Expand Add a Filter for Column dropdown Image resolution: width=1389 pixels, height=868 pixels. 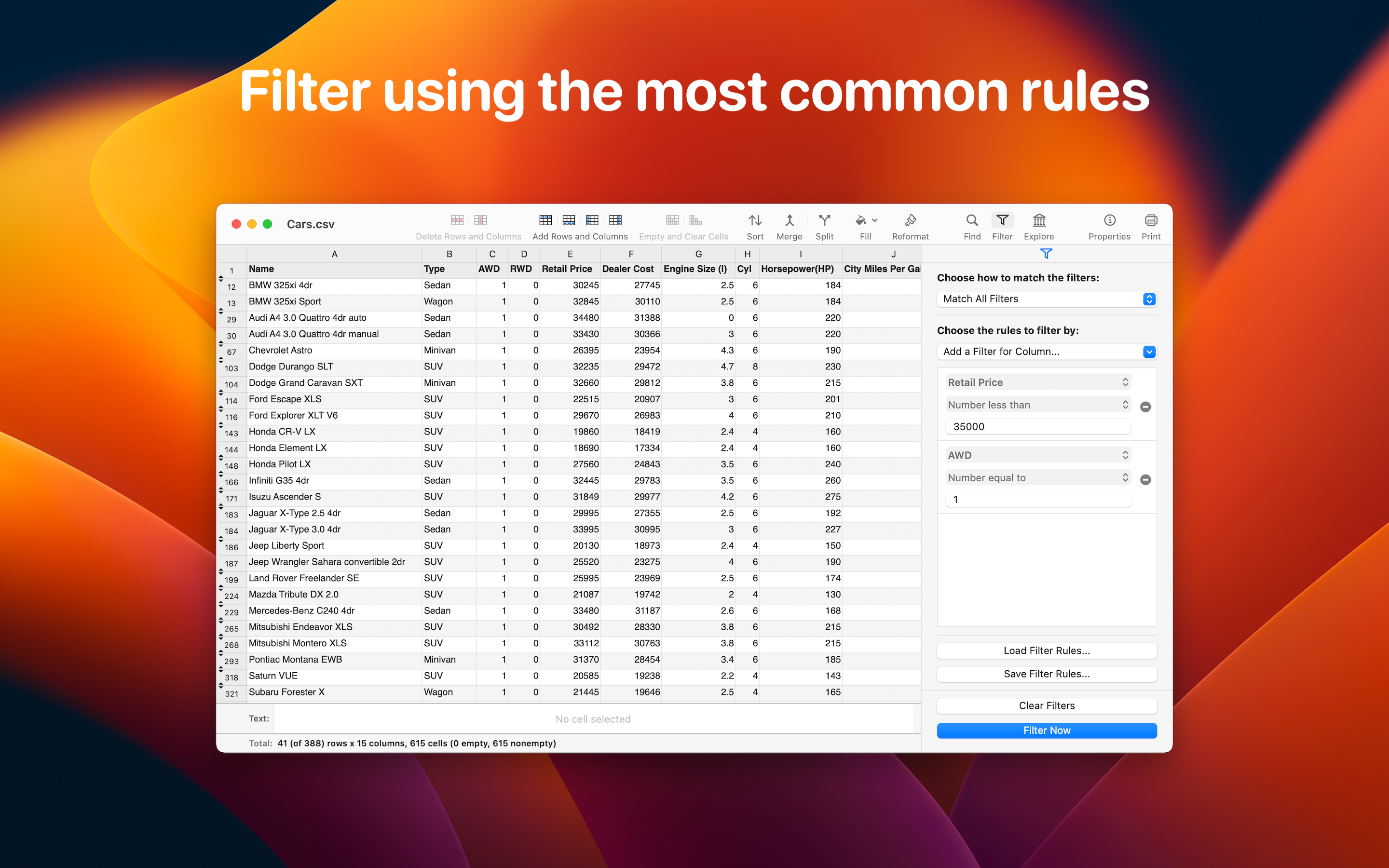point(1047,352)
